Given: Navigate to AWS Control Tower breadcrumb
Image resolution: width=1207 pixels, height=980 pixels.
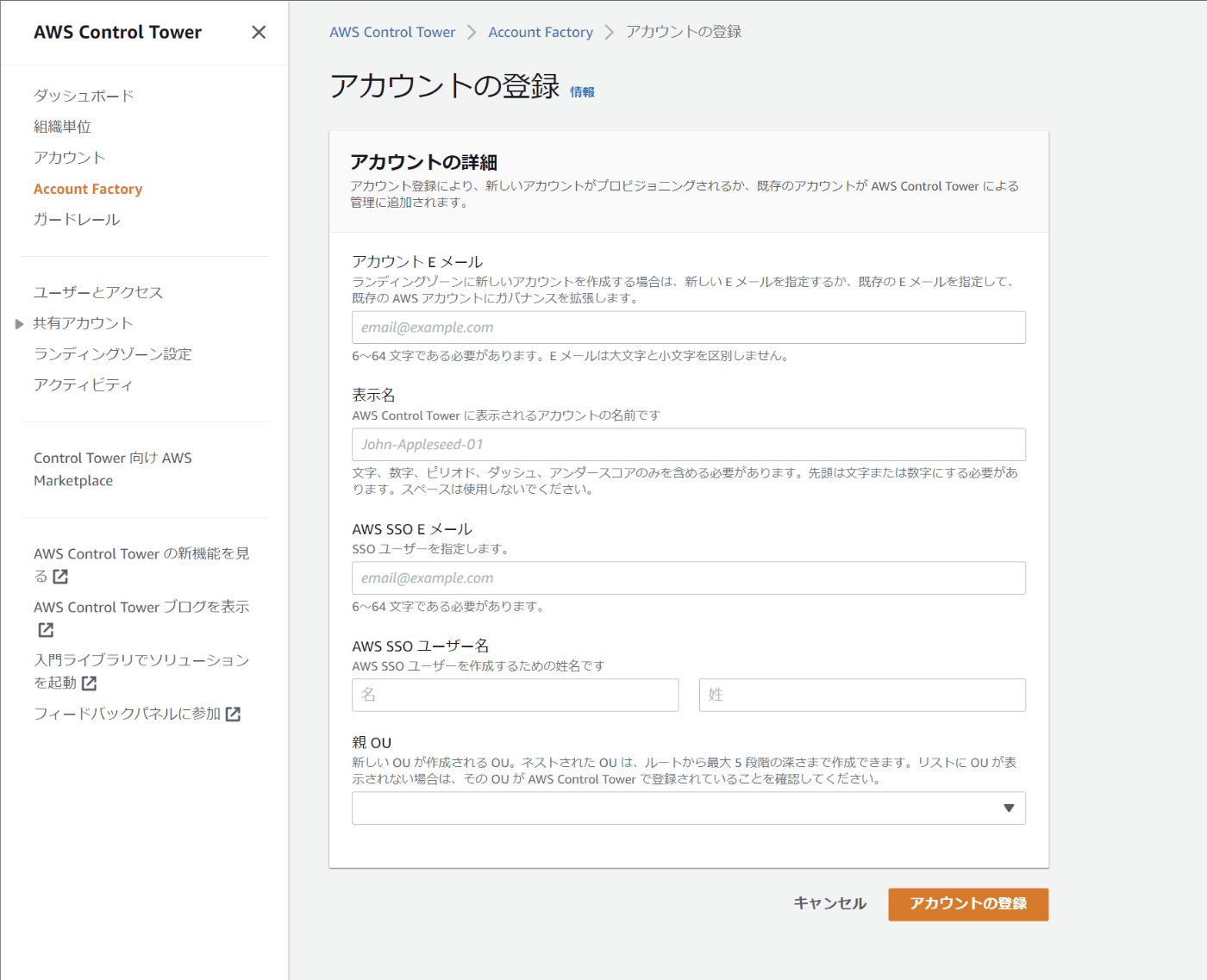Looking at the screenshot, I should click(x=392, y=32).
